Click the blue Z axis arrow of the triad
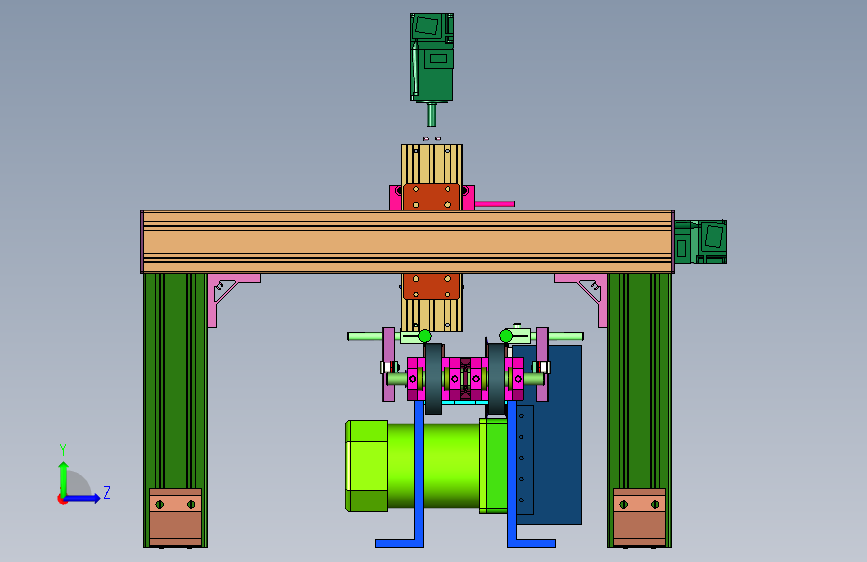The width and height of the screenshot is (867, 562). (83, 498)
